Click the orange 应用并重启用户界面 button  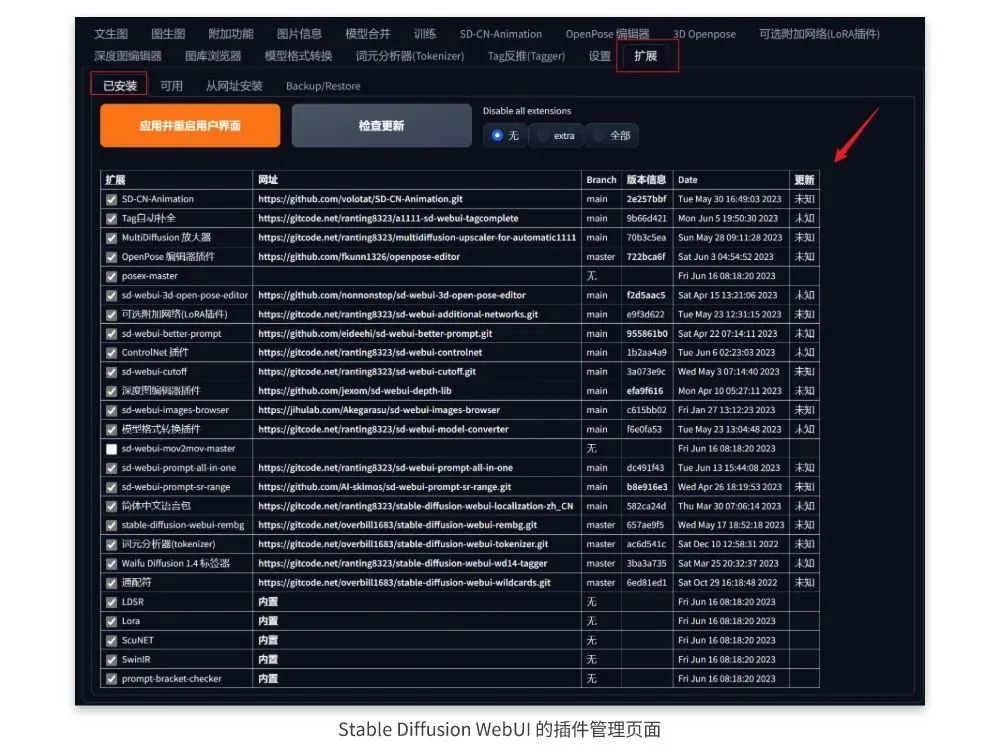[x=190, y=126]
